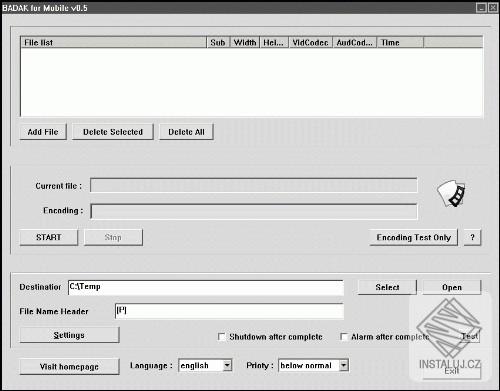The height and width of the screenshot is (391, 500).
Task: Open the Settings dialog
Action: 69,335
